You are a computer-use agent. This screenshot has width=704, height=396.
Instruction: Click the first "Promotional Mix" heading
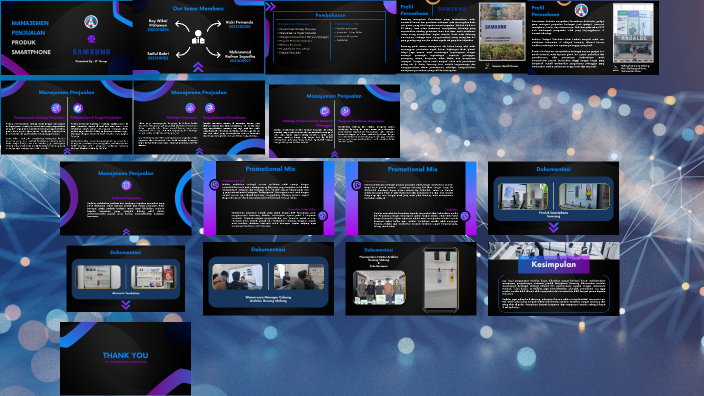point(270,169)
